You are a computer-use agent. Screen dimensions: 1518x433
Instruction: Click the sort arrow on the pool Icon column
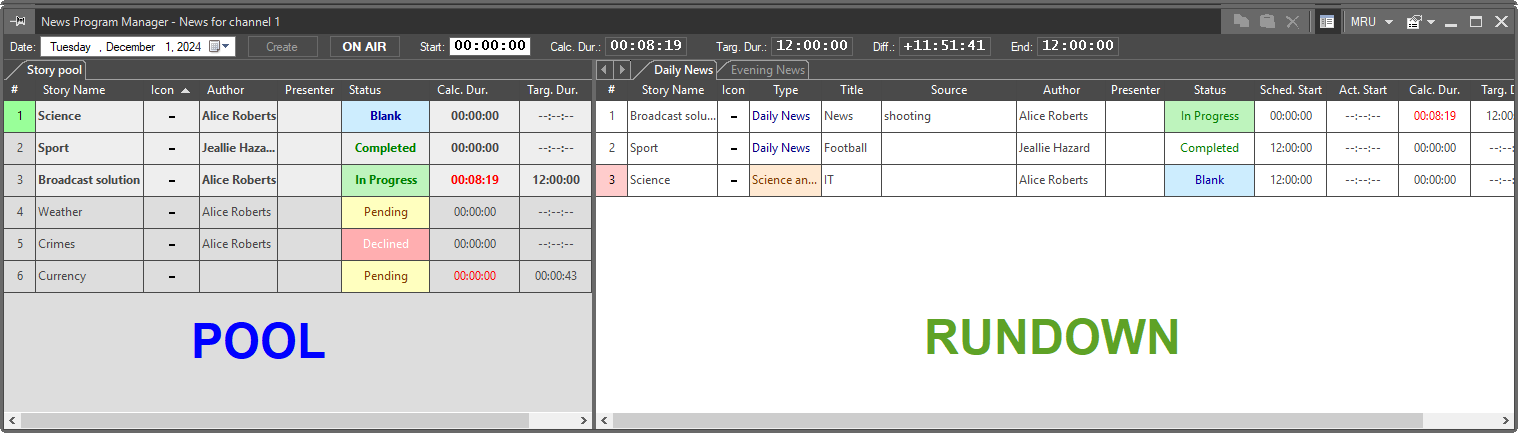coord(185,90)
